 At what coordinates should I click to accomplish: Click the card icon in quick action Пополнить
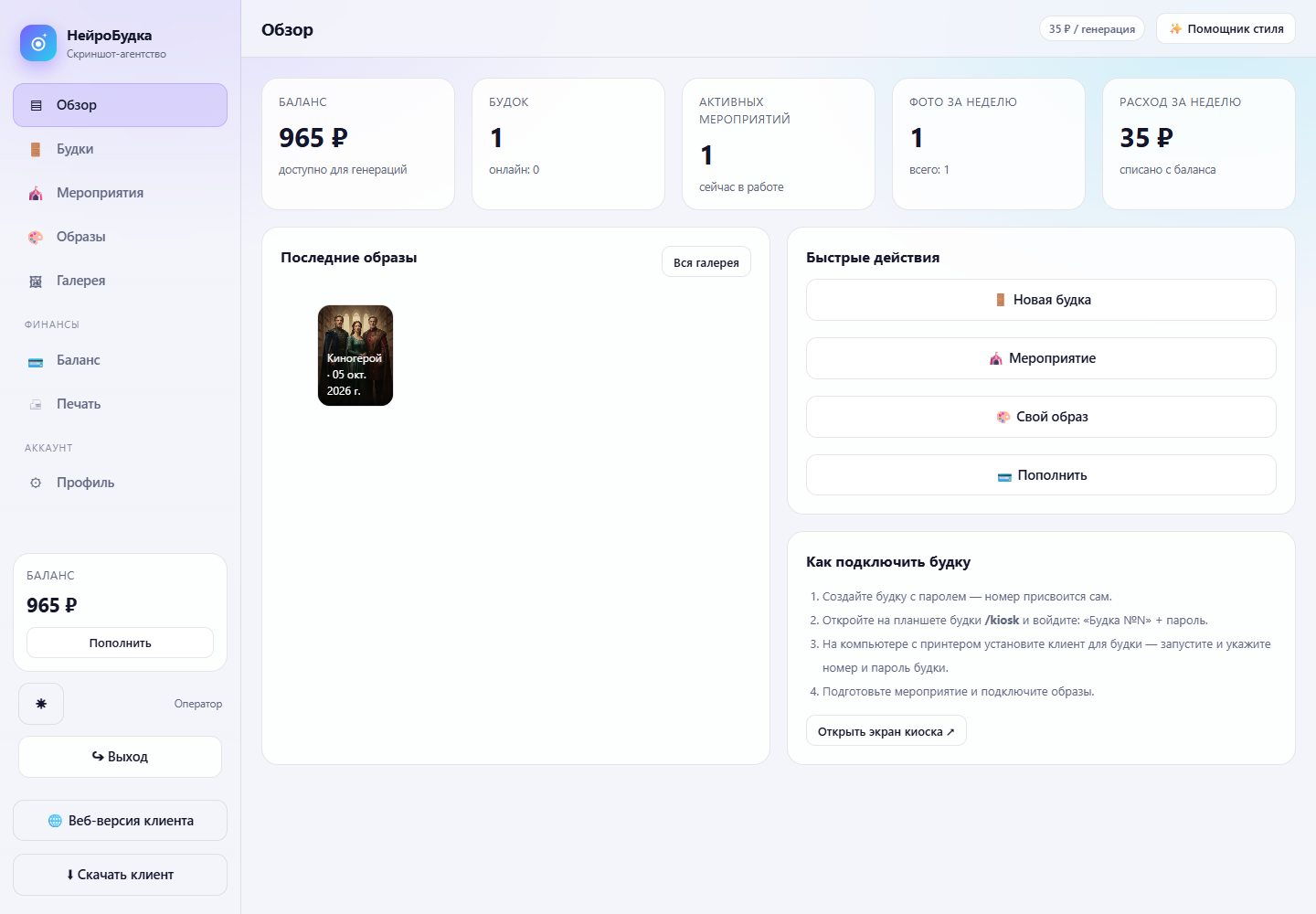[1004, 476]
